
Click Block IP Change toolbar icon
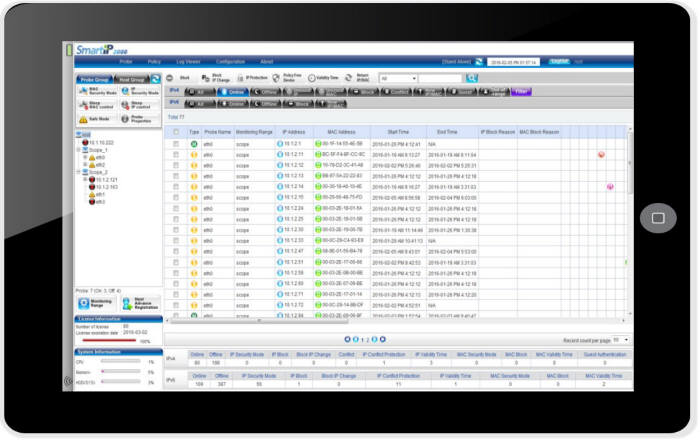coord(206,78)
